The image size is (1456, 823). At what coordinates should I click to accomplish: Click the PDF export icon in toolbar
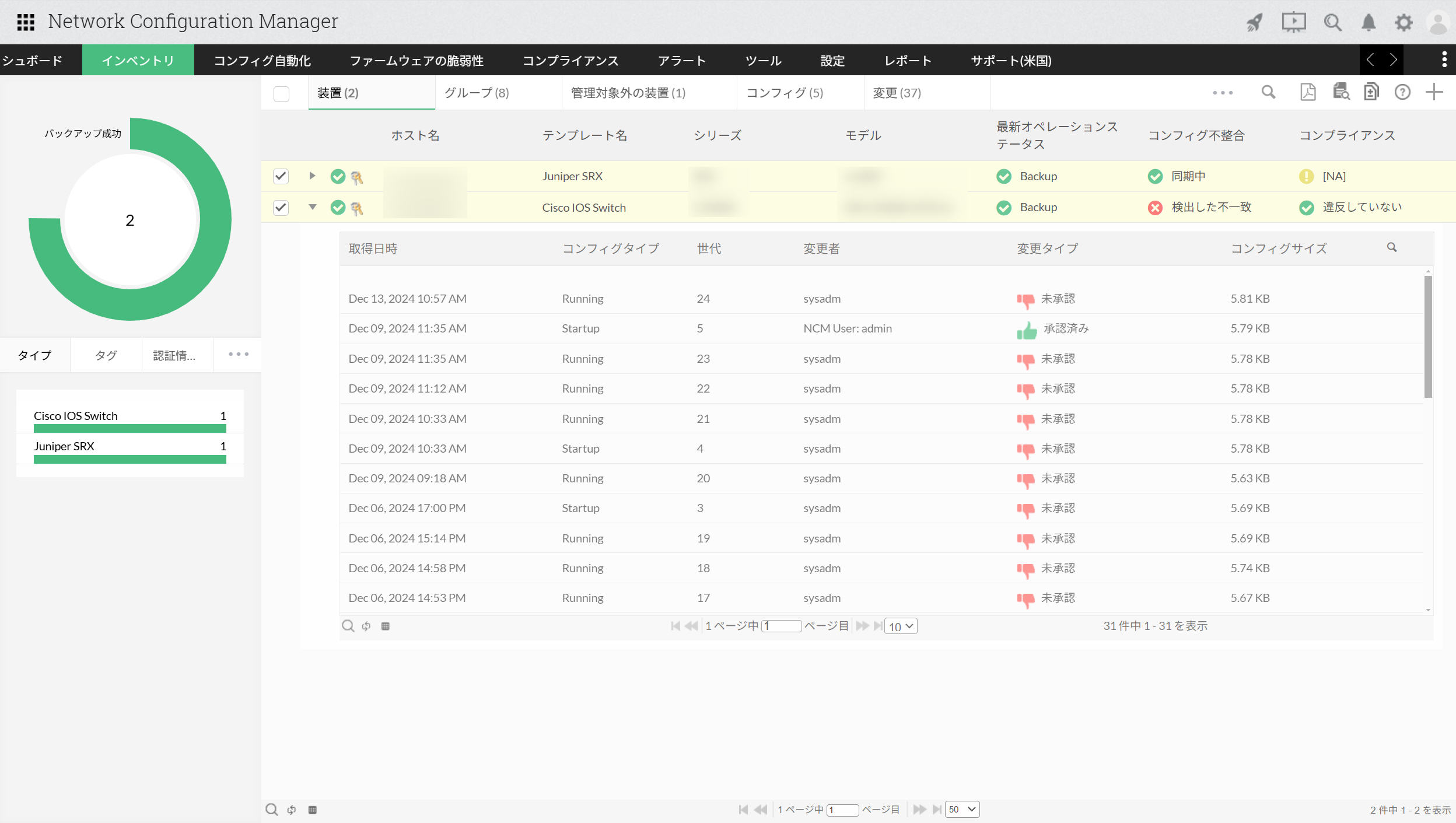(x=1308, y=92)
